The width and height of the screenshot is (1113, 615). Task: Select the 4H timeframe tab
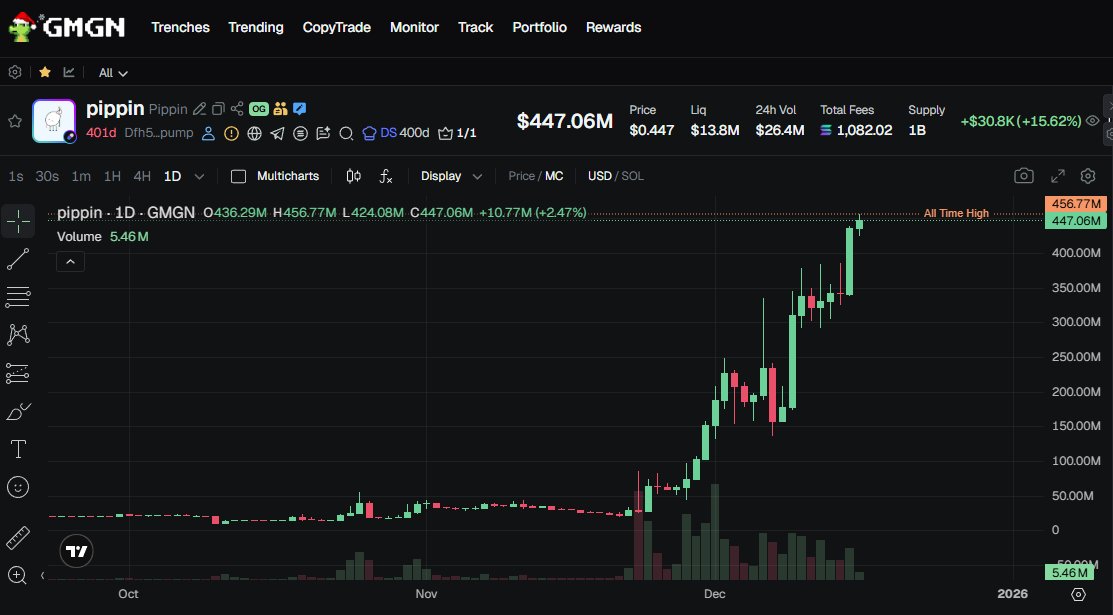[143, 174]
